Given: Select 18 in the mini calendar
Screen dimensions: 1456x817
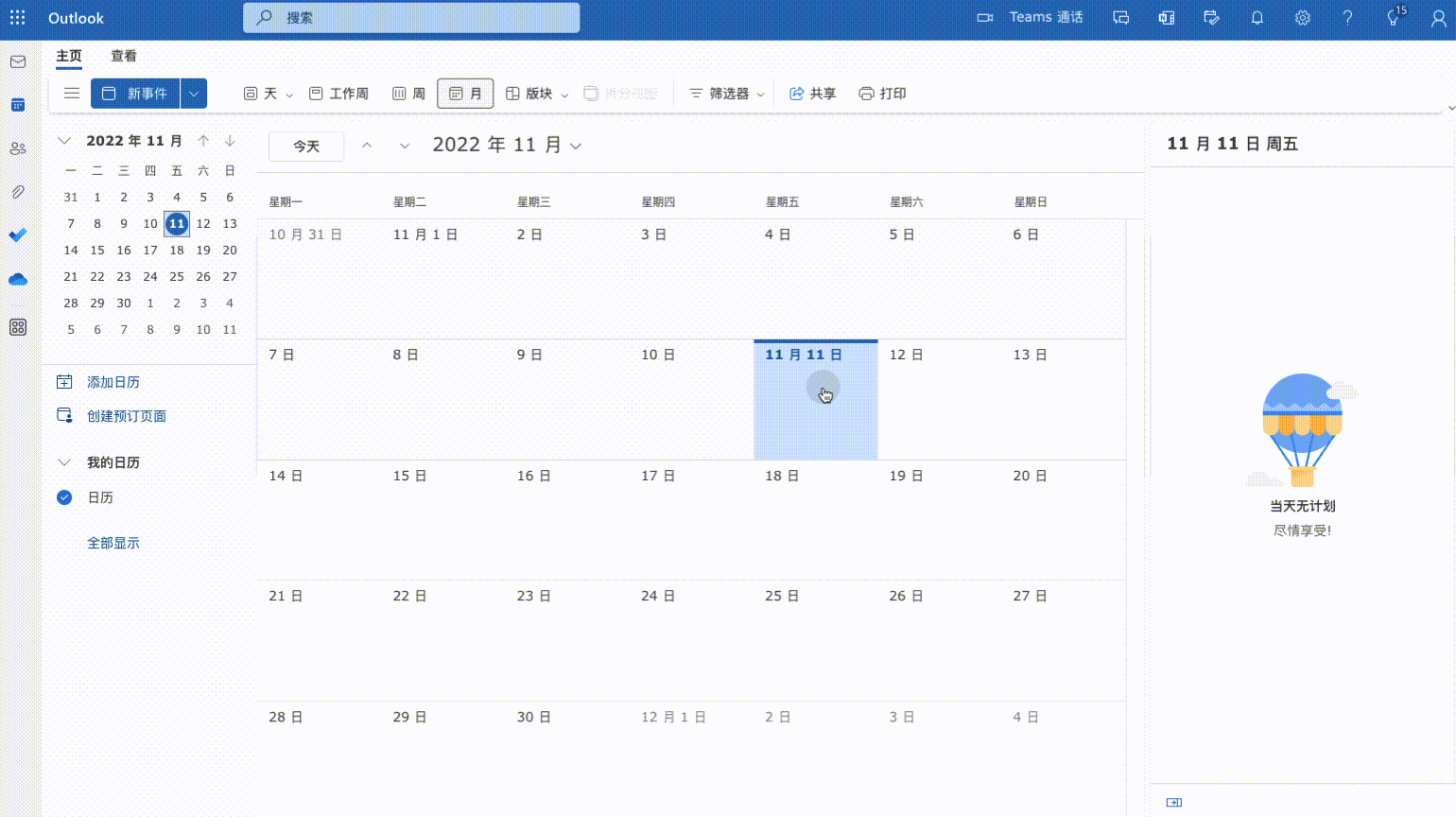Looking at the screenshot, I should point(177,251).
